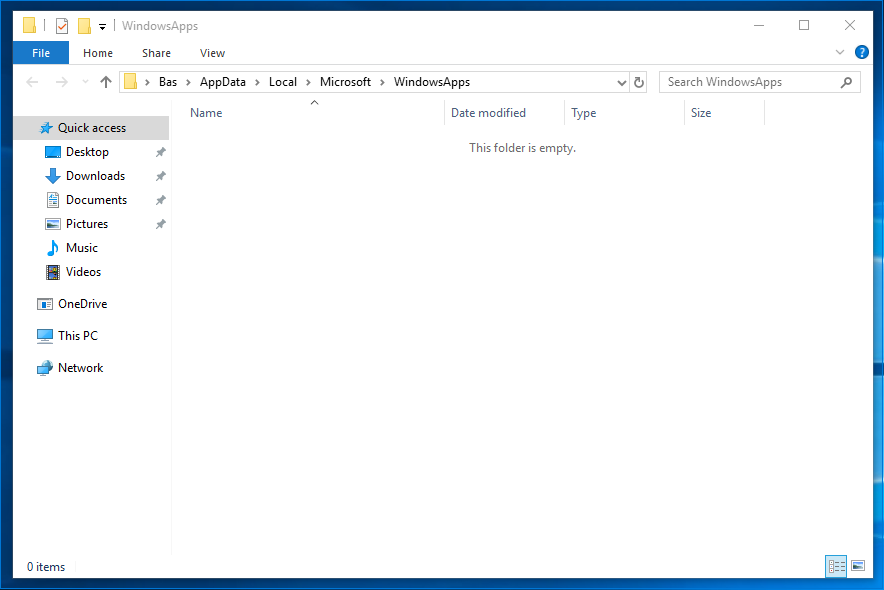Go forward with the Forward arrow
This screenshot has height=590, width=884.
point(61,82)
